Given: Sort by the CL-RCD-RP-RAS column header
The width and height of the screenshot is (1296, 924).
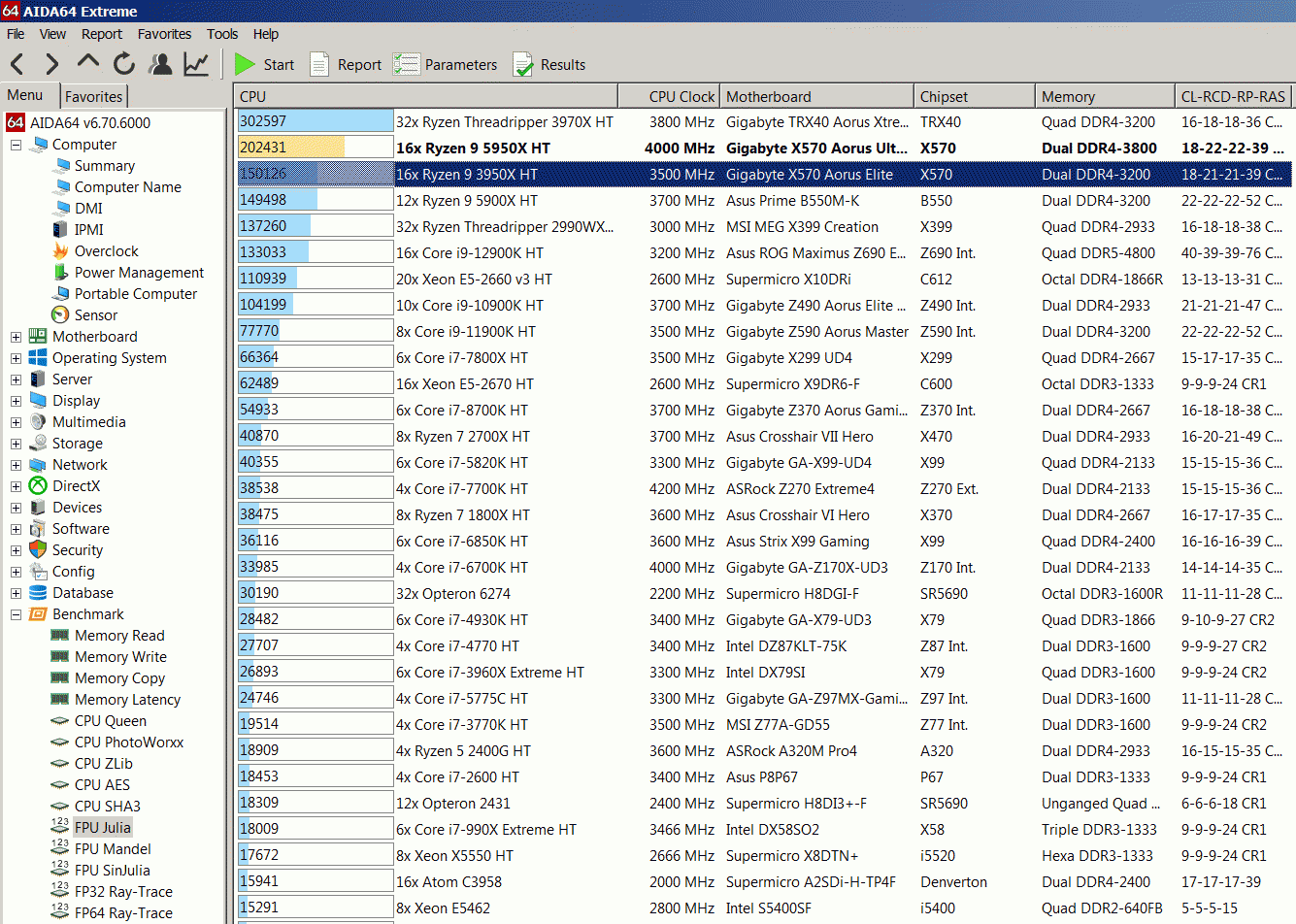Looking at the screenshot, I should pos(1233,96).
